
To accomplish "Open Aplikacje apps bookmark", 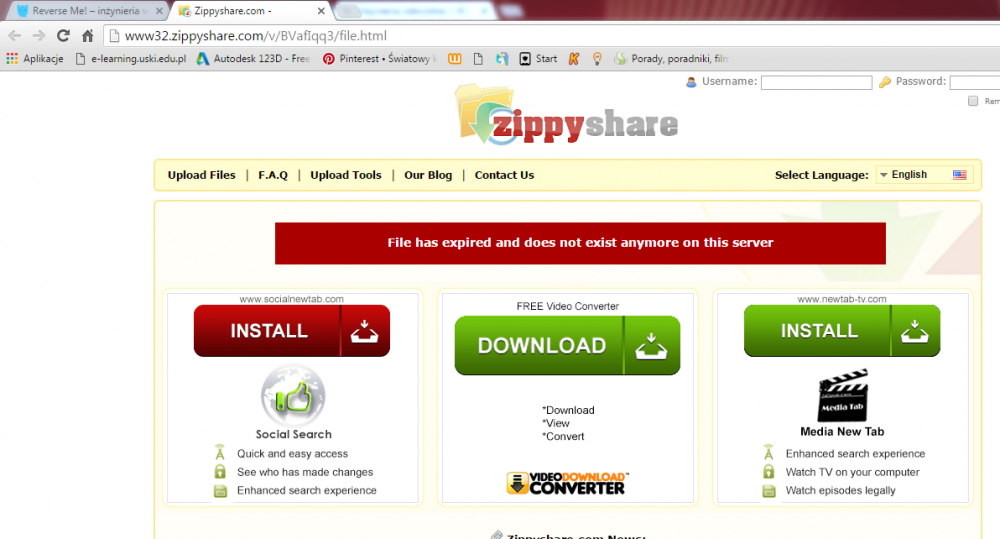I will [x=35, y=59].
